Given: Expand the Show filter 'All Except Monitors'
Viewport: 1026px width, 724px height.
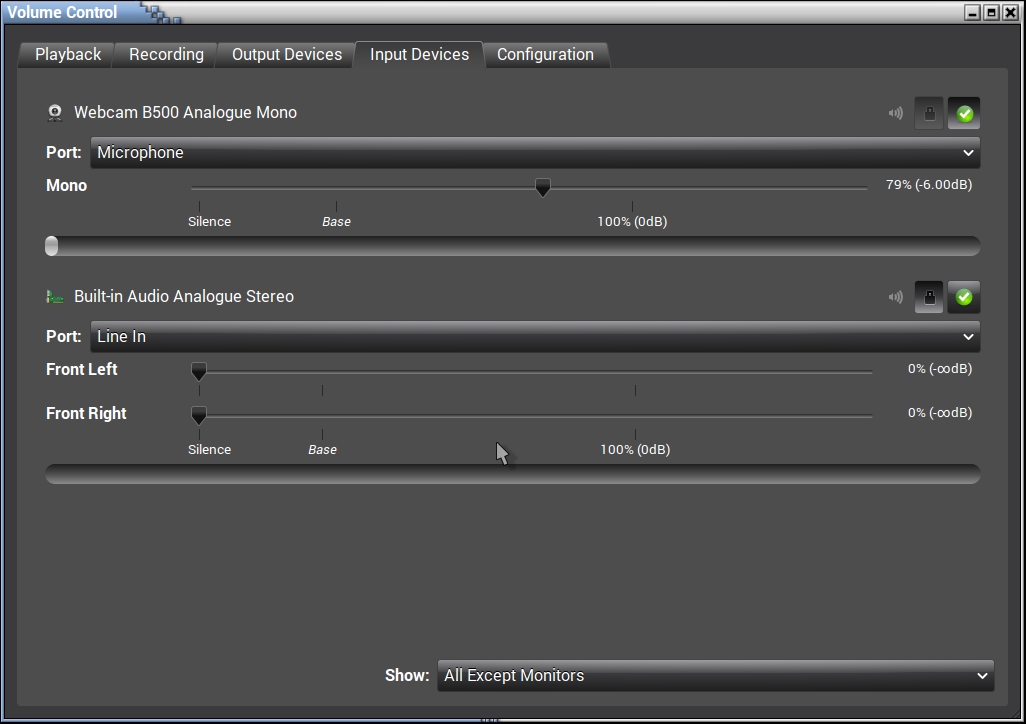Looking at the screenshot, I should [715, 676].
